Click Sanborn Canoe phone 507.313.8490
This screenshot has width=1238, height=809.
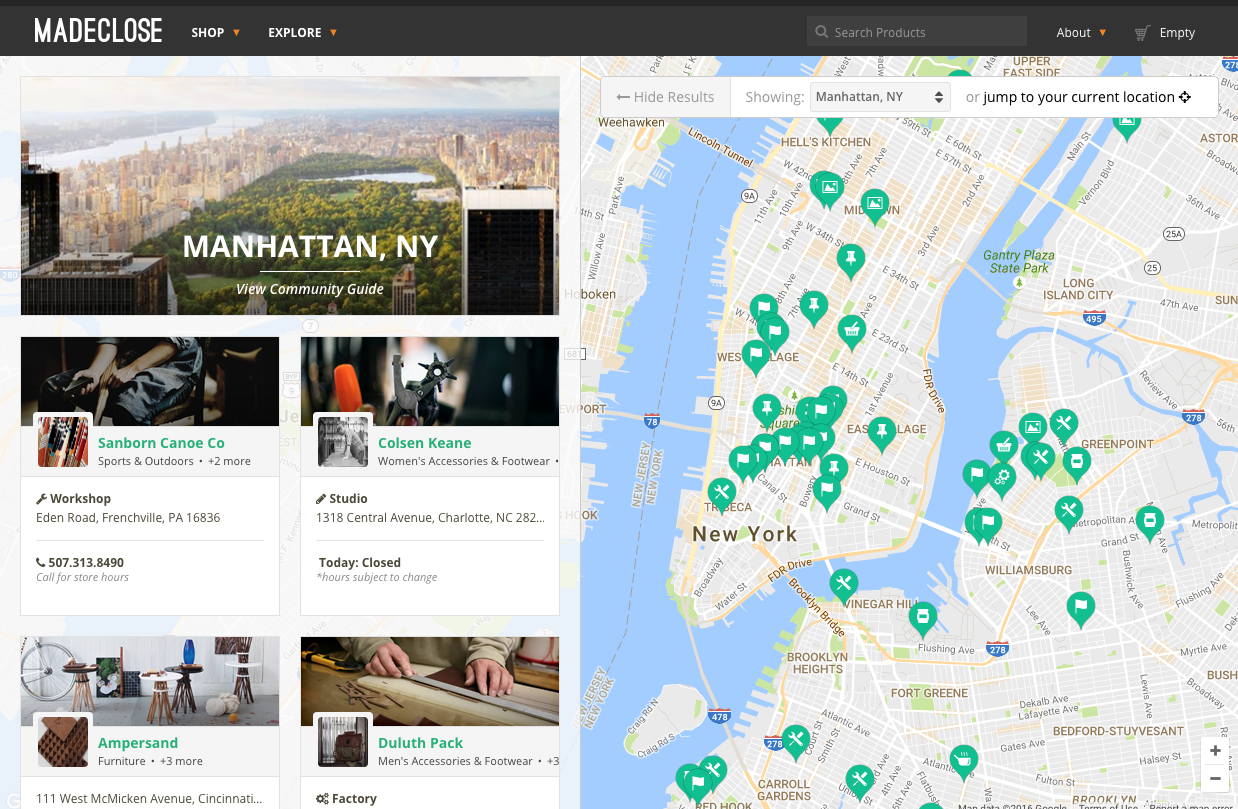[x=80, y=562]
